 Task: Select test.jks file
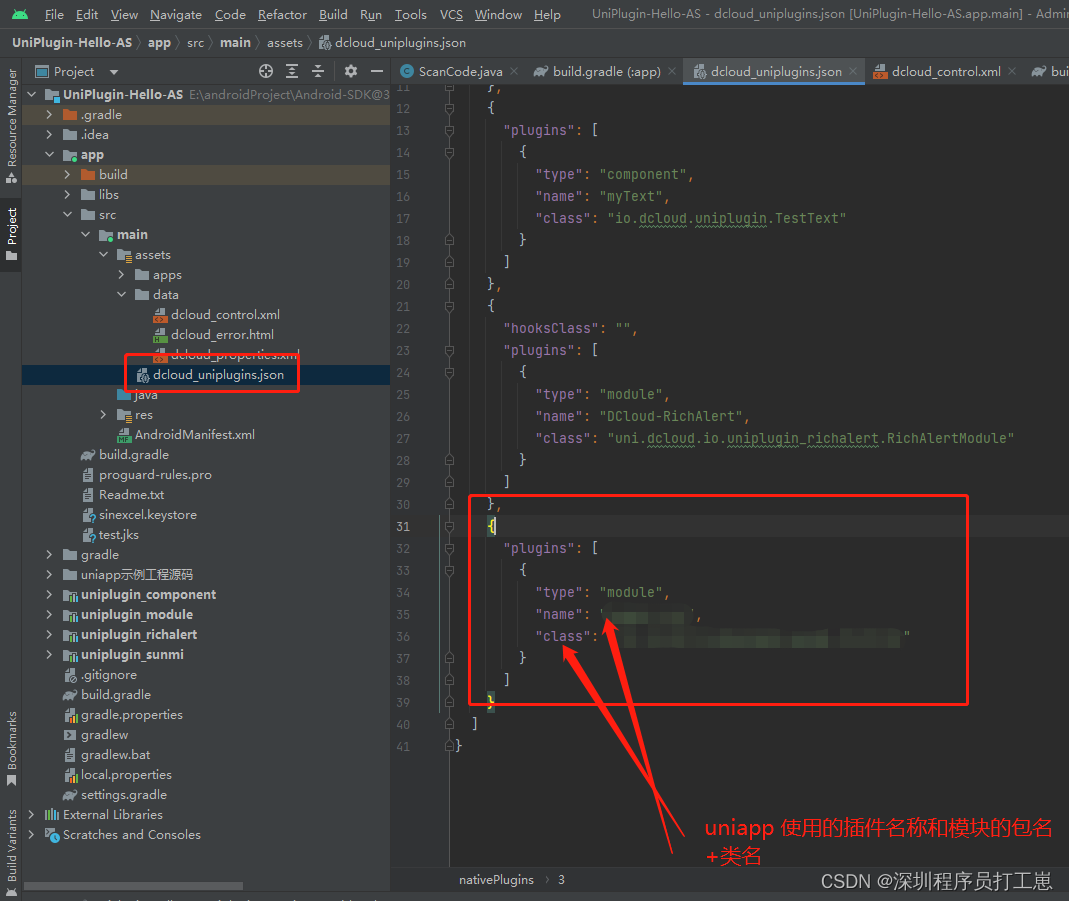click(118, 535)
